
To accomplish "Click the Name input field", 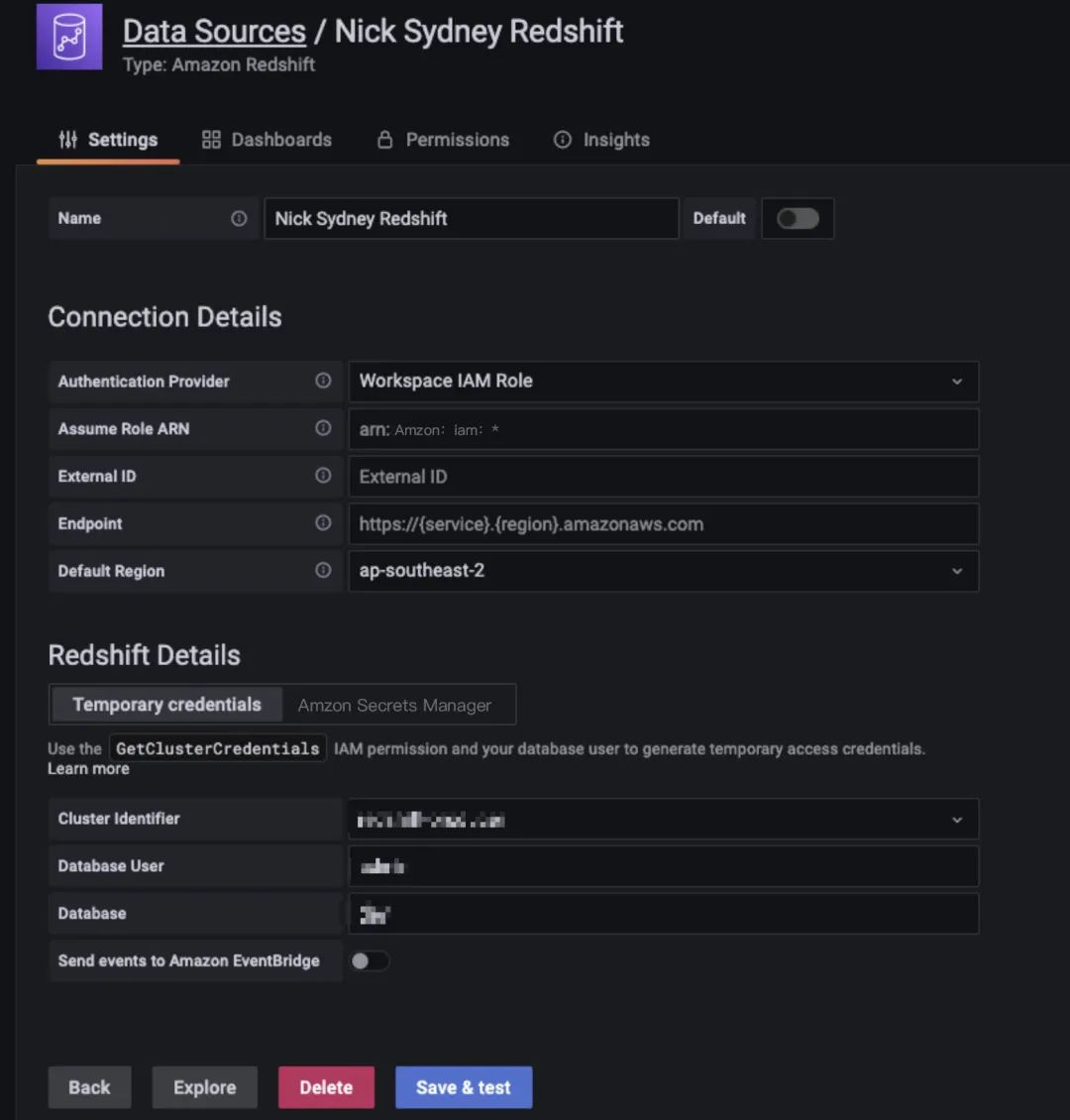I will pos(472,219).
